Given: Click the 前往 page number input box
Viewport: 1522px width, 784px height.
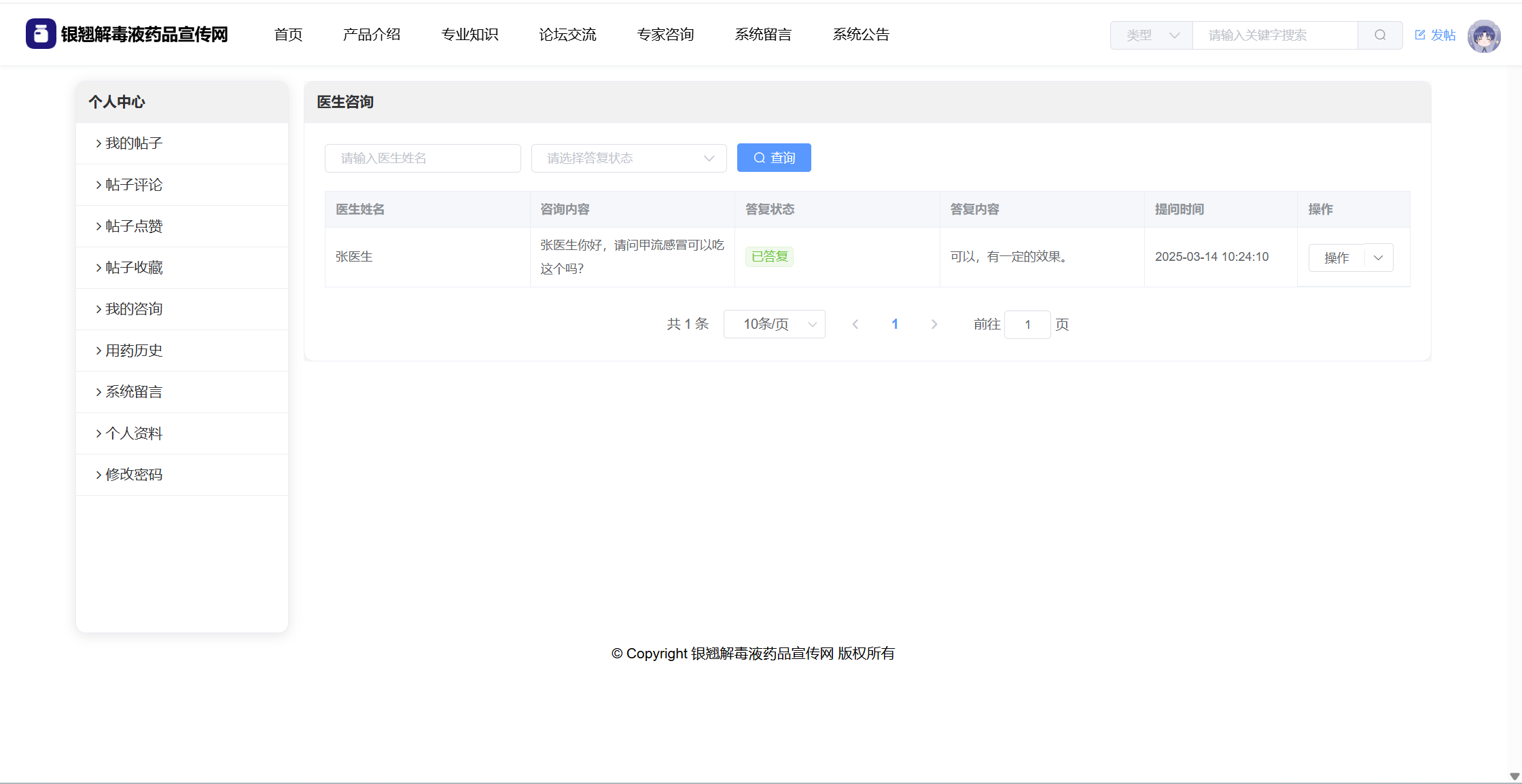Looking at the screenshot, I should 1027,325.
